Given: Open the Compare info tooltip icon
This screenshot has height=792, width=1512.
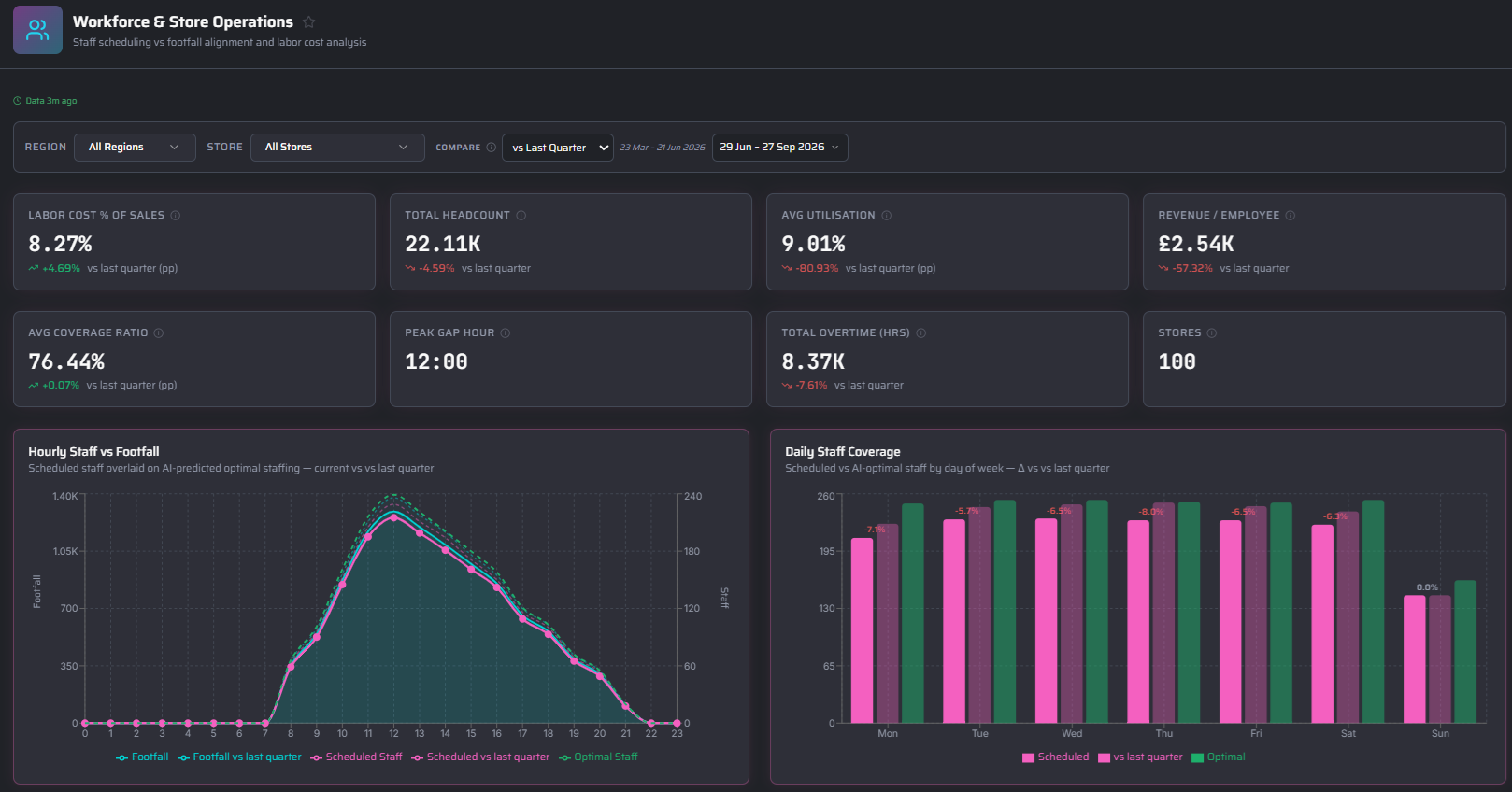Looking at the screenshot, I should [492, 148].
